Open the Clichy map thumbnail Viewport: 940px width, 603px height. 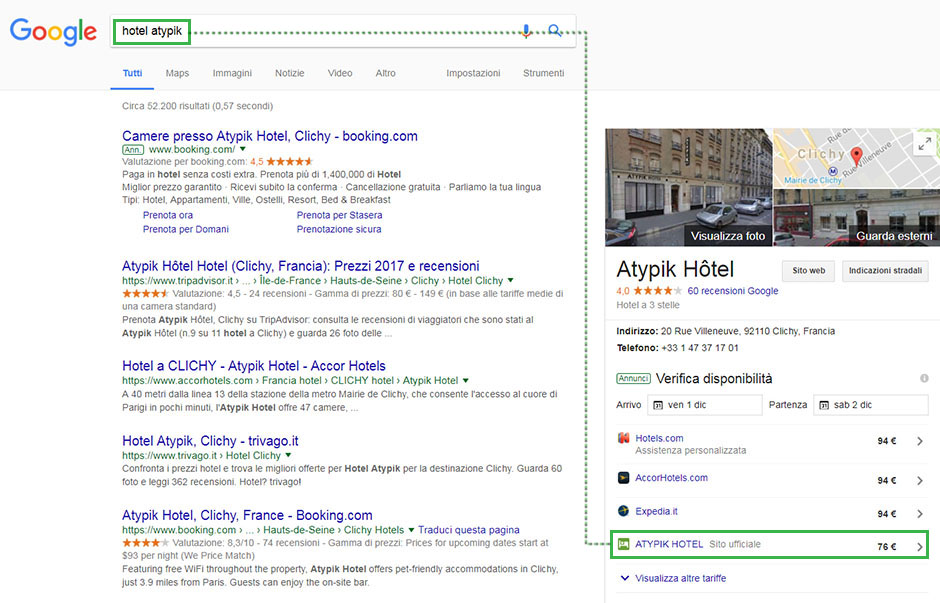point(857,158)
